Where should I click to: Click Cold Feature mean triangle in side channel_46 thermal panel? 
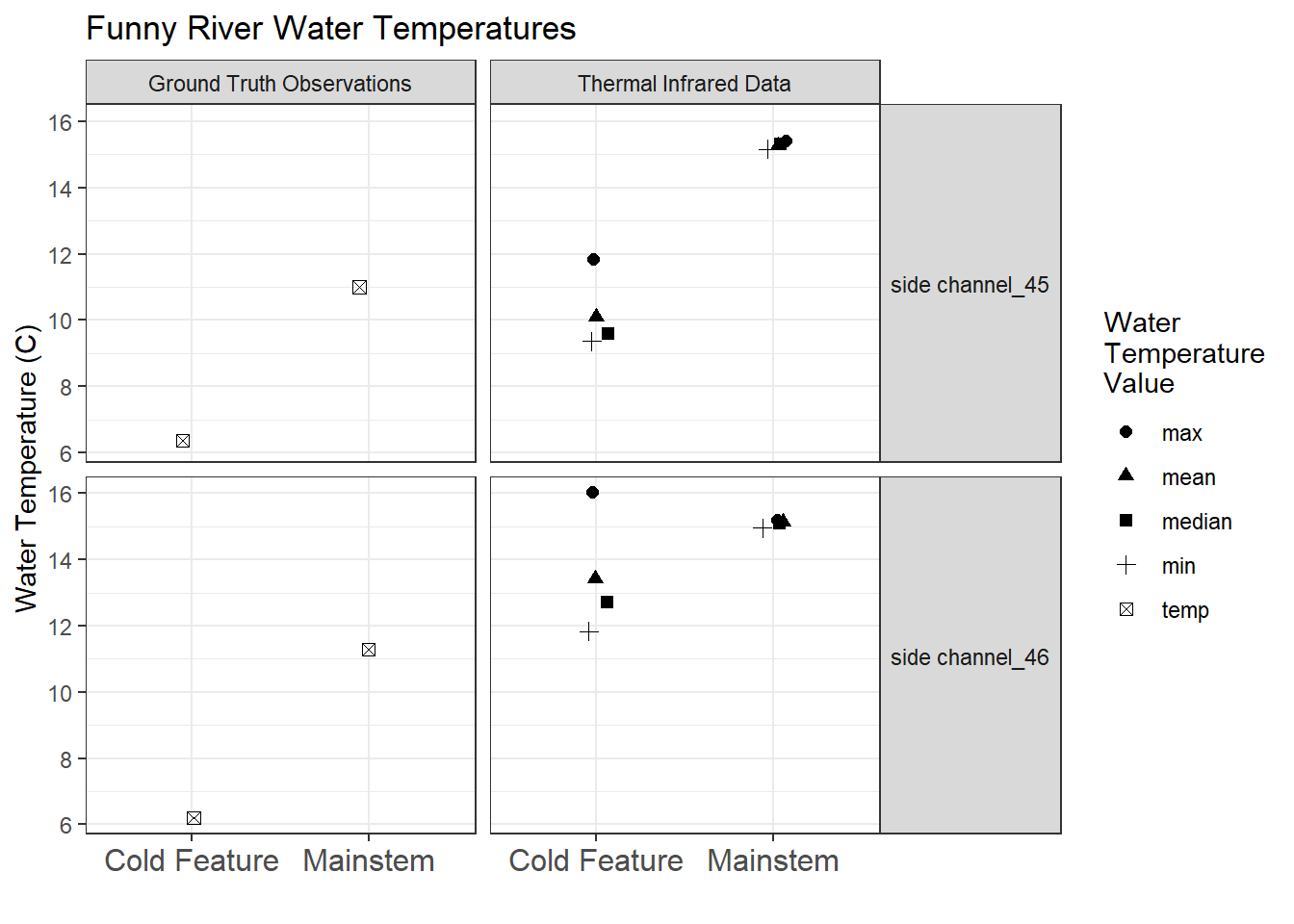595,577
